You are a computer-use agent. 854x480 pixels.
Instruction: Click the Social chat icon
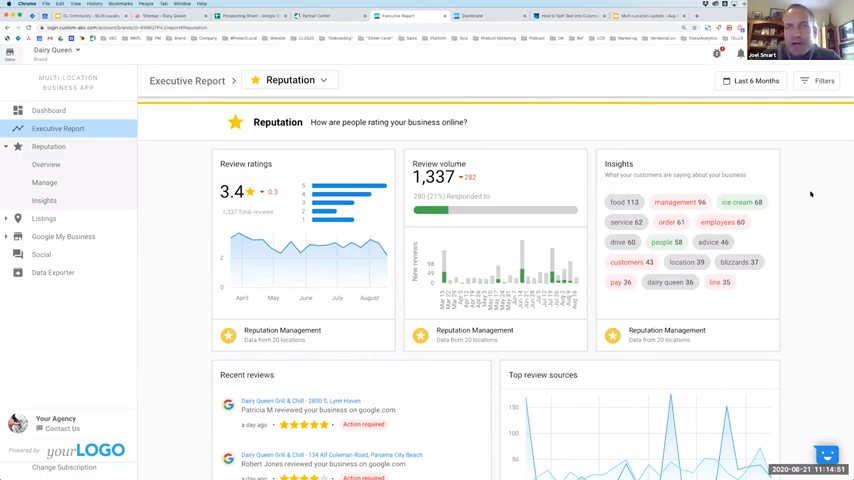[x=18, y=254]
